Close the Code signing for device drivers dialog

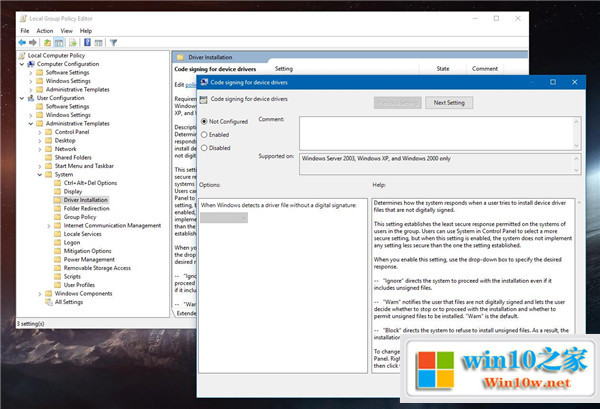[574, 82]
